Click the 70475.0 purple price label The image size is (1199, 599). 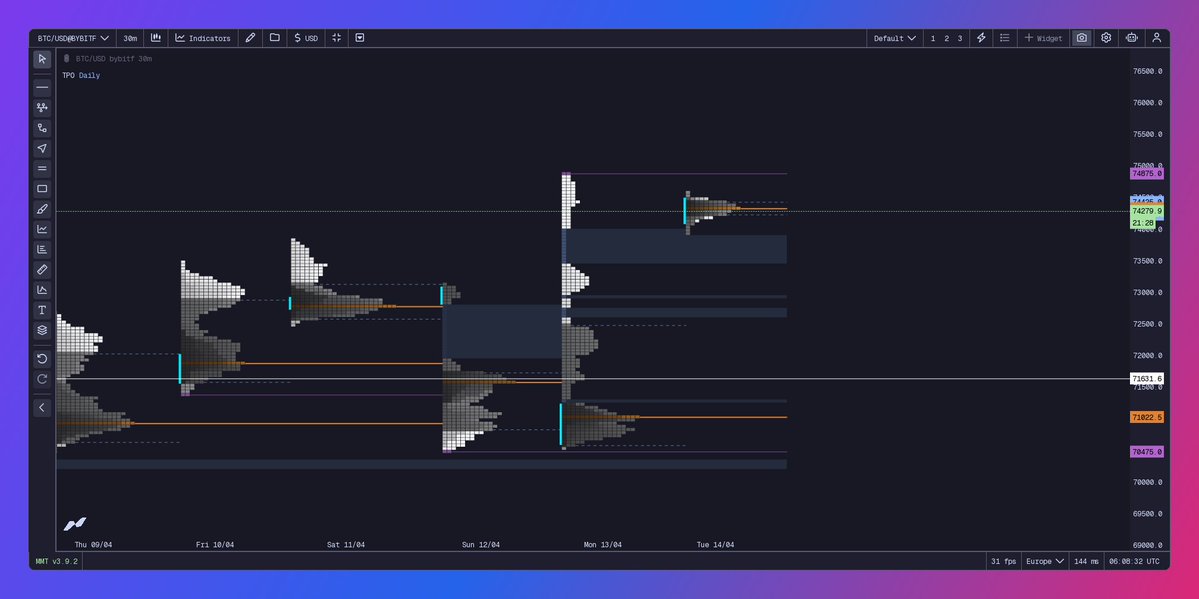tap(1146, 452)
